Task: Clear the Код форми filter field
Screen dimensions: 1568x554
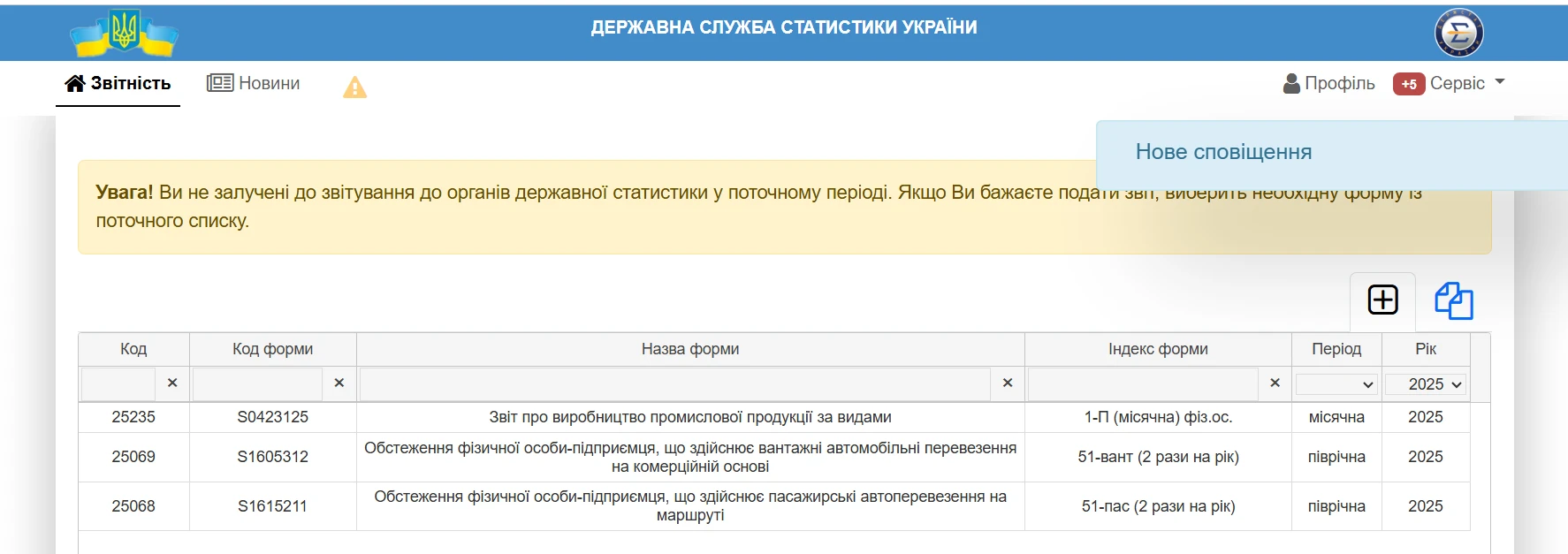Action: tap(339, 383)
